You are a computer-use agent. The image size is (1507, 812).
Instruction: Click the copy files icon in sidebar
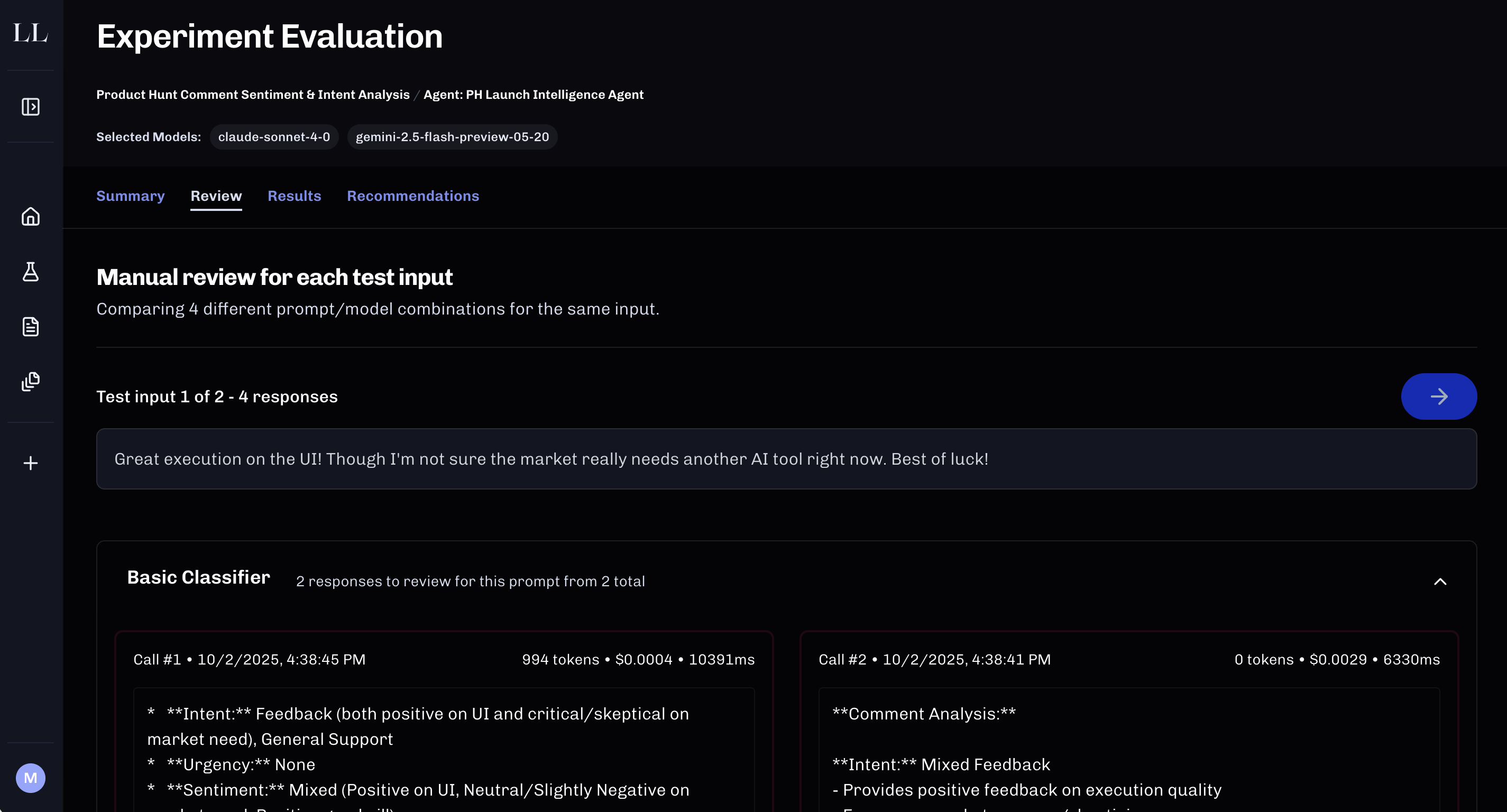[31, 382]
